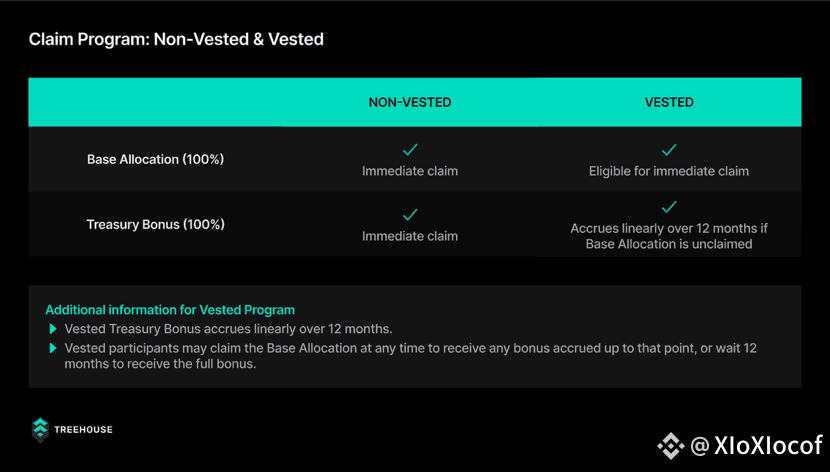Select the VESTED column header
830x472 pixels.
tap(669, 102)
